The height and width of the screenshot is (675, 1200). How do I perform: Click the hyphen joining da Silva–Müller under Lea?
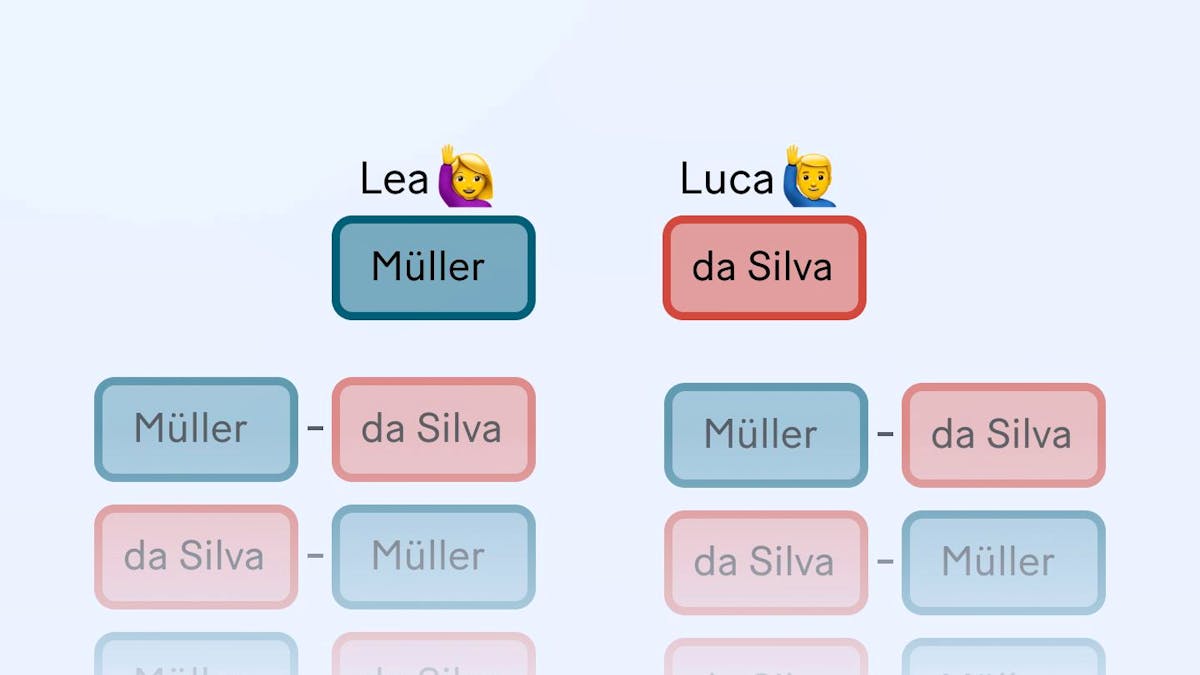coord(315,556)
